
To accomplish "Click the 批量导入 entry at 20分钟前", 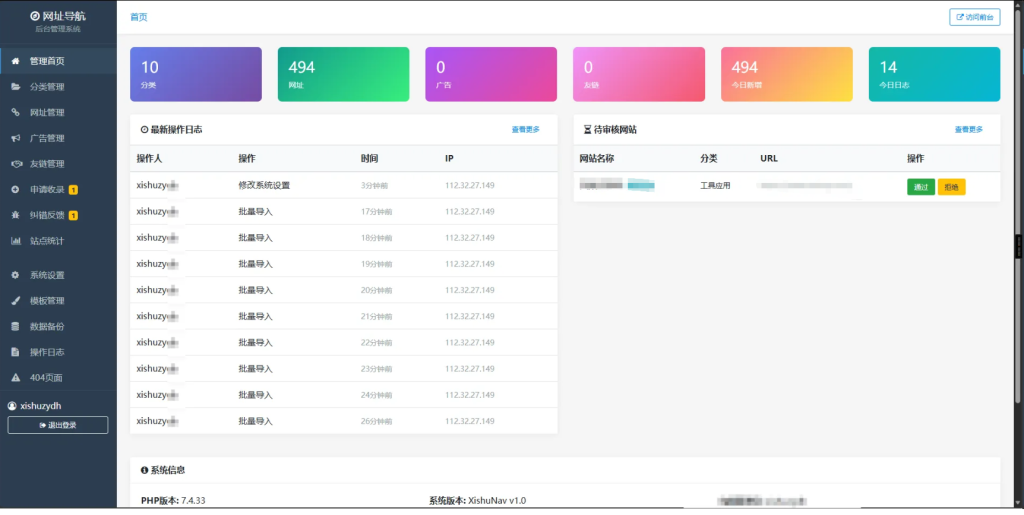I will point(255,290).
